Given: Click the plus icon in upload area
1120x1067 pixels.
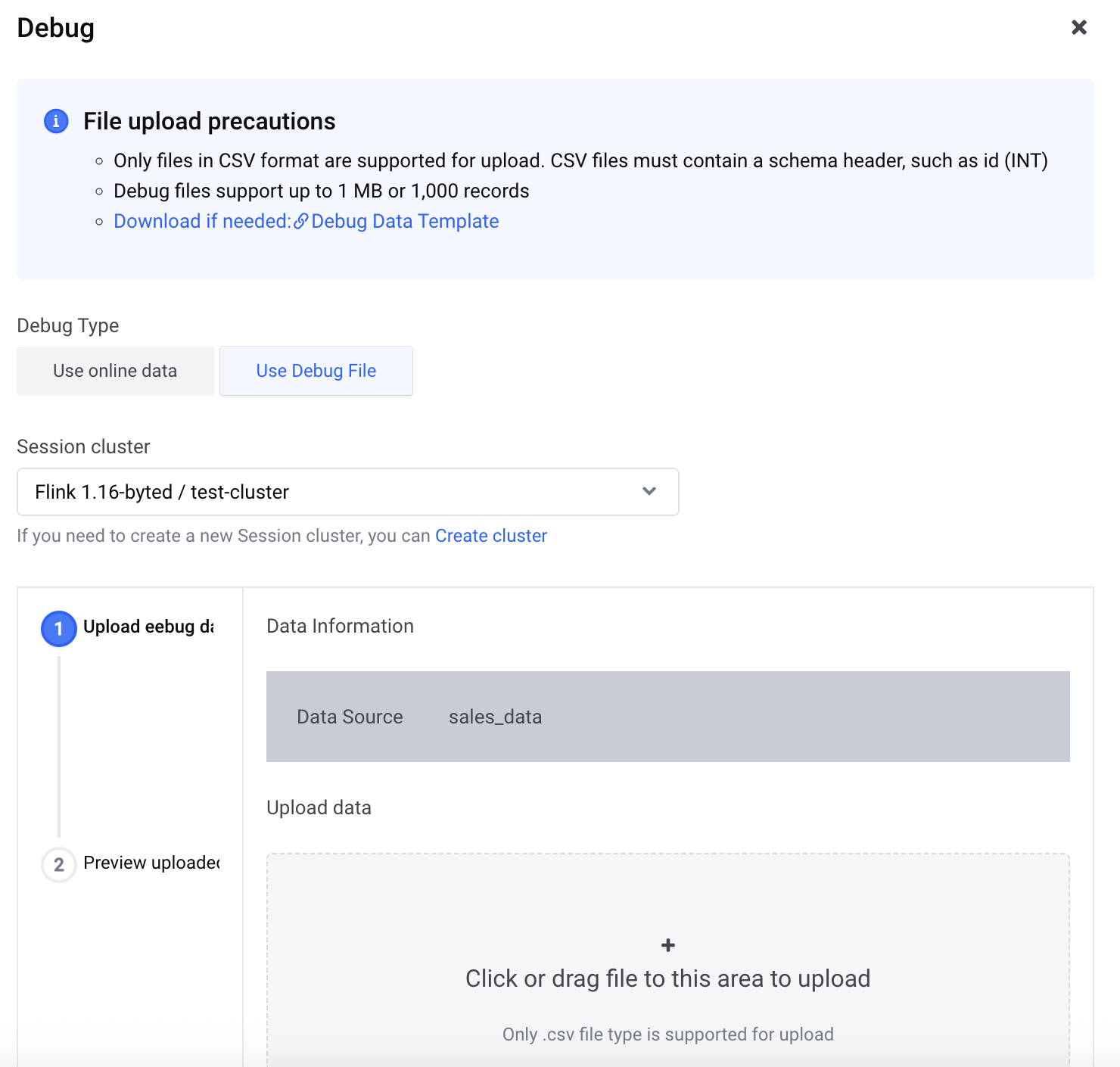Looking at the screenshot, I should 668,945.
